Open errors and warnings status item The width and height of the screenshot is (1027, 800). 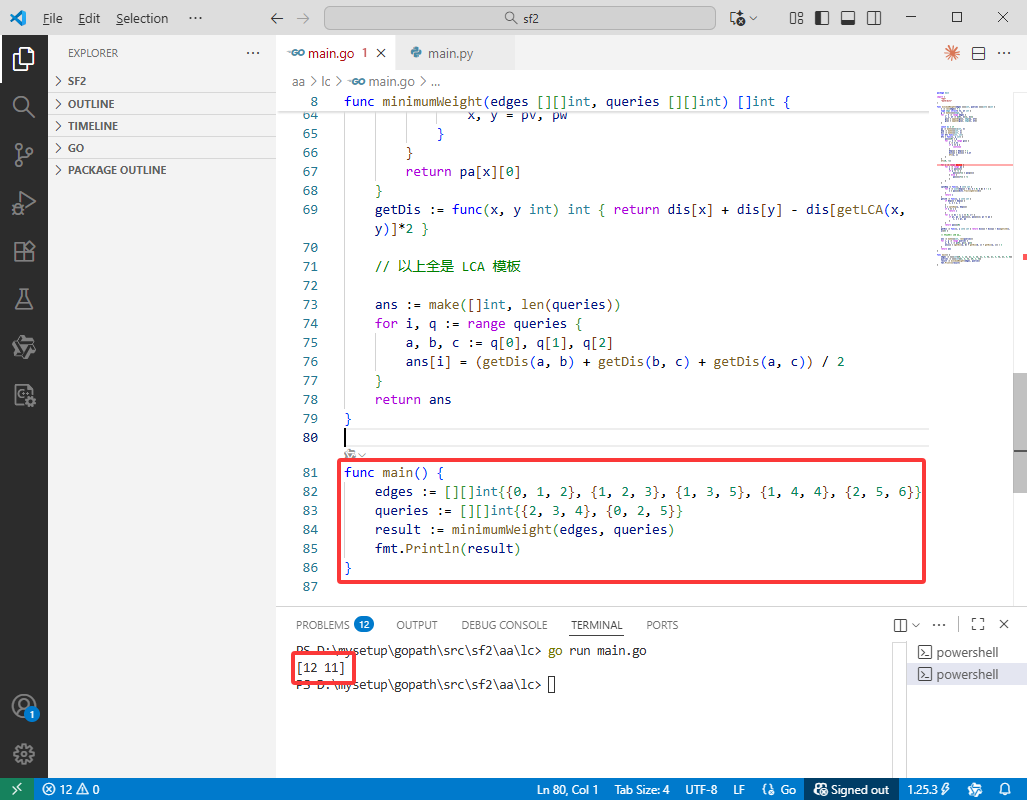71,790
